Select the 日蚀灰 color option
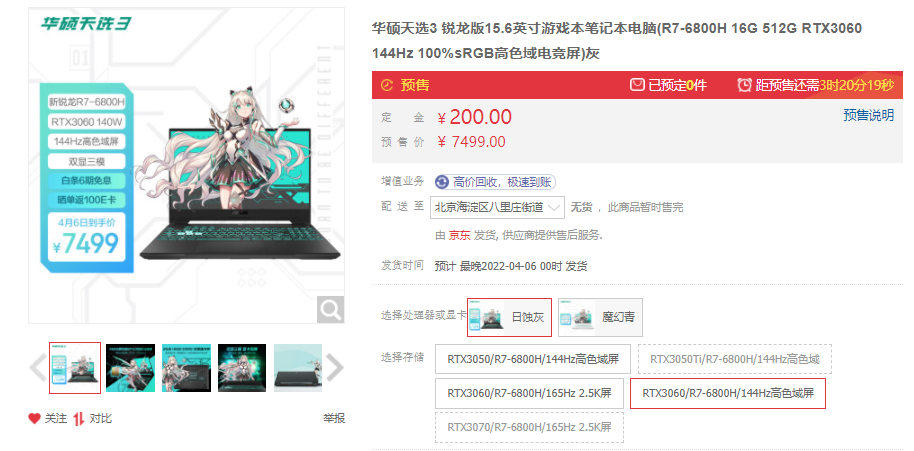The height and width of the screenshot is (451, 914). pyautogui.click(x=509, y=318)
